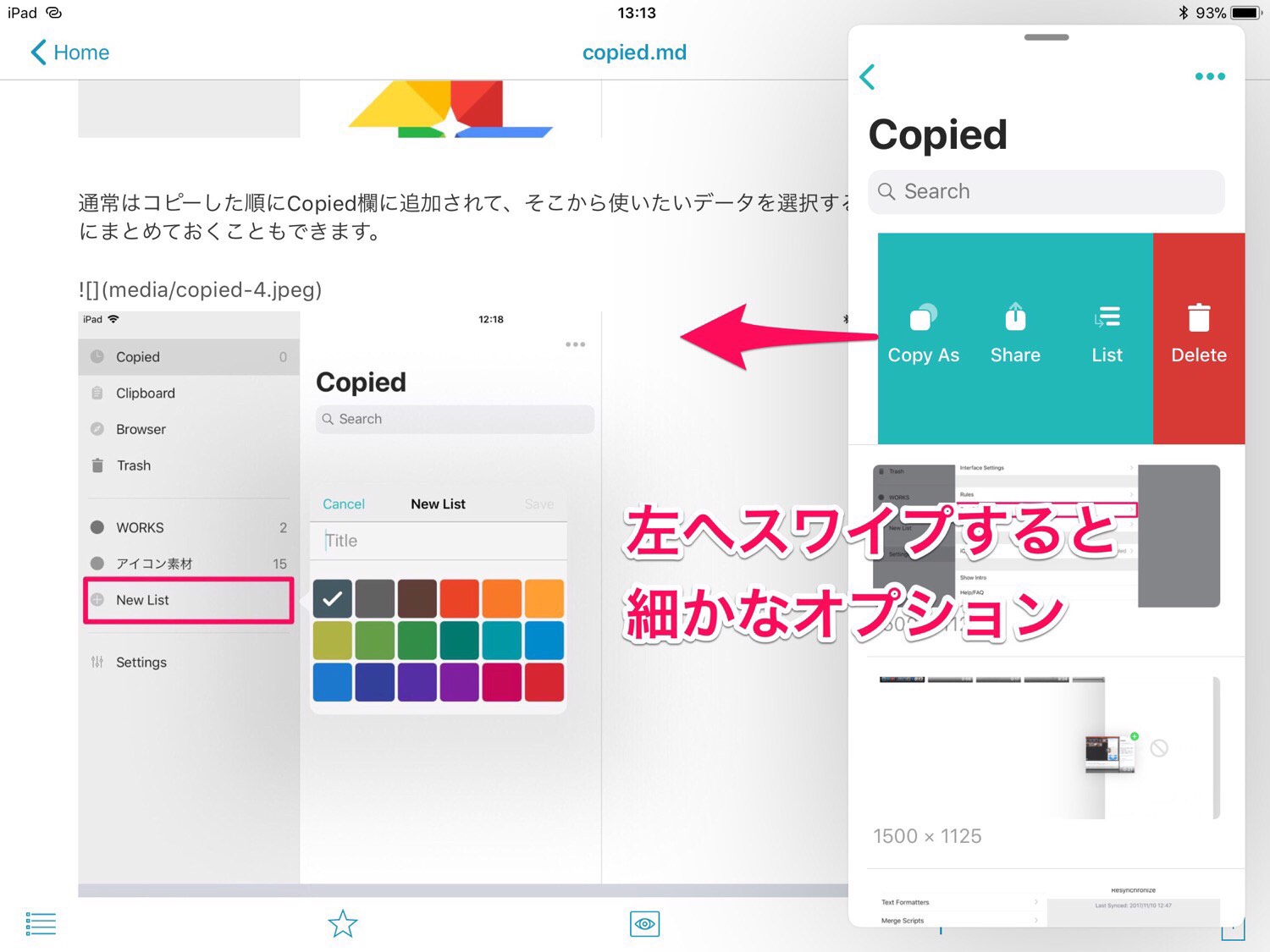Tap the slide-over grabber handle
The height and width of the screenshot is (952, 1270).
tap(1046, 37)
